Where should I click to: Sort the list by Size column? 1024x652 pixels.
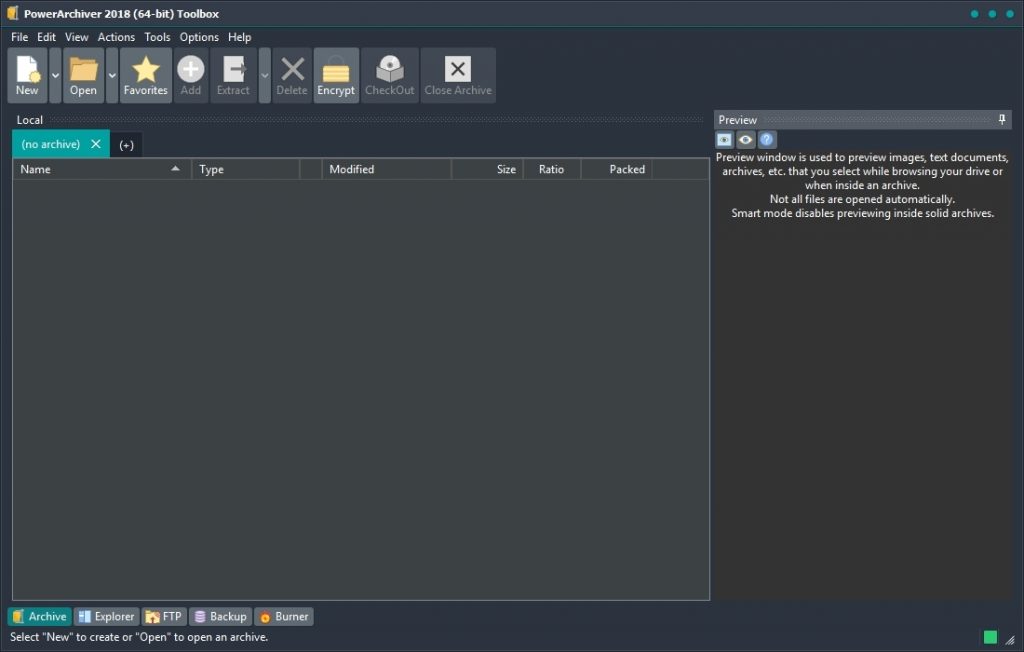tap(487, 169)
